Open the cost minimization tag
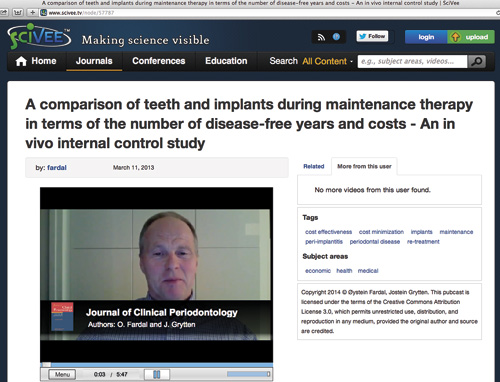Screen dimensions: 500x382 (381, 232)
